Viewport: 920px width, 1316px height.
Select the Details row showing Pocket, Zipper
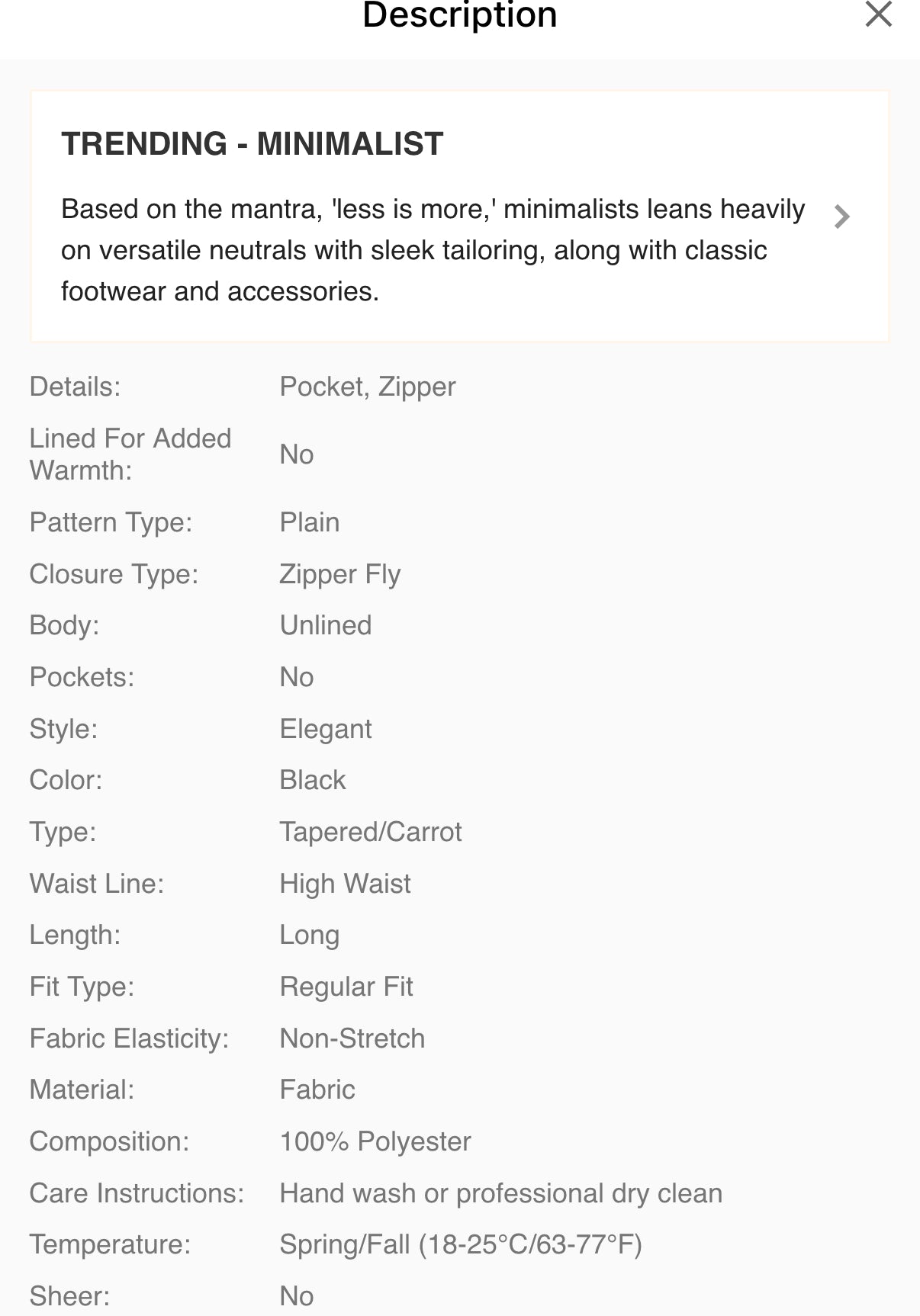click(x=367, y=387)
